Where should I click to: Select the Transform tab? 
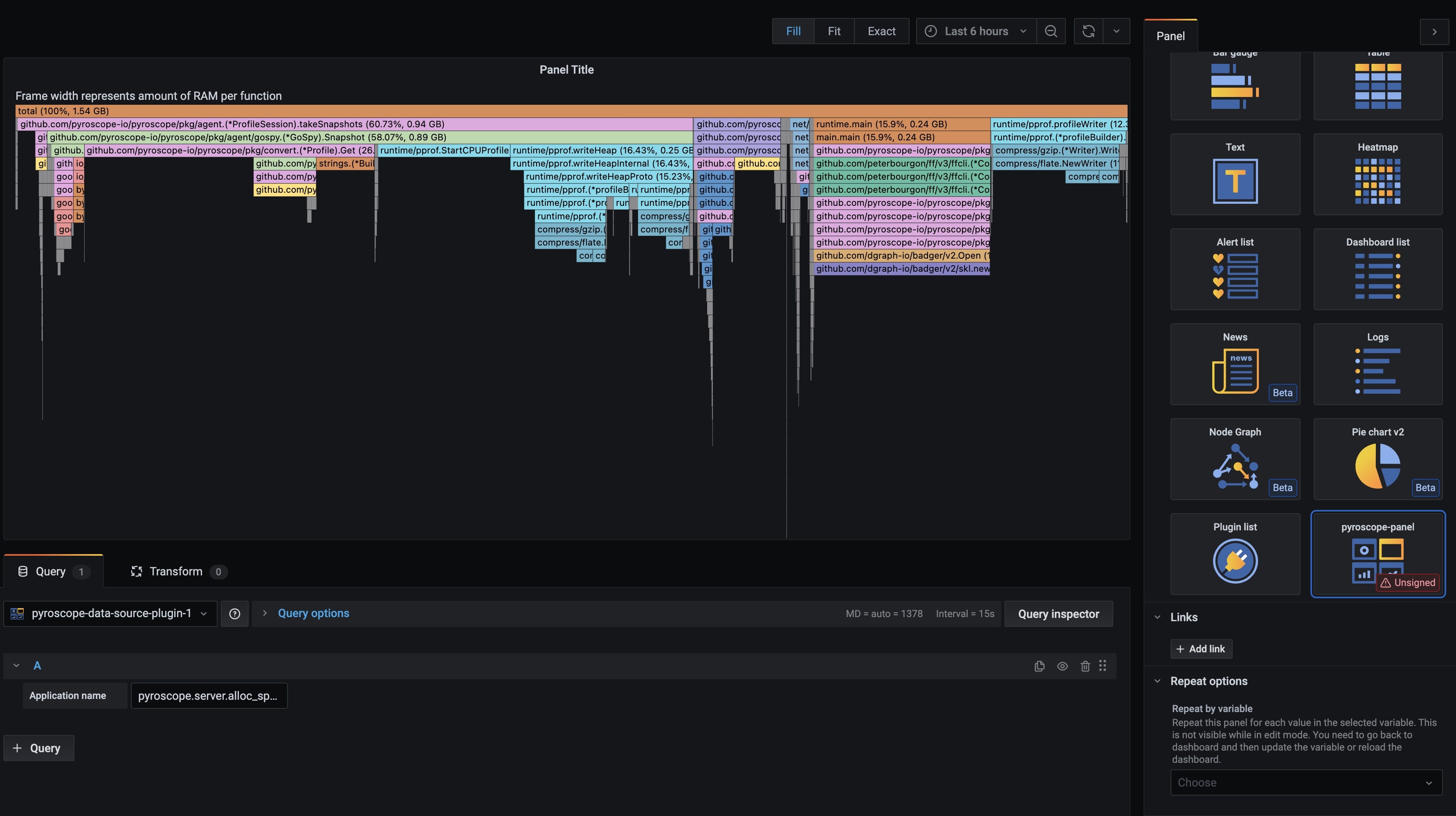[175, 571]
